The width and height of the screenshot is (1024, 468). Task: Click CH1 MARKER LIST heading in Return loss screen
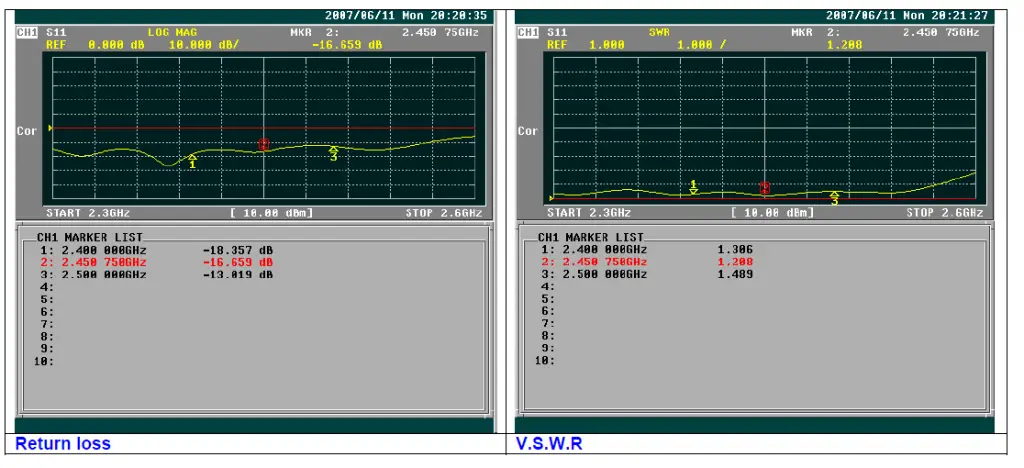click(89, 238)
